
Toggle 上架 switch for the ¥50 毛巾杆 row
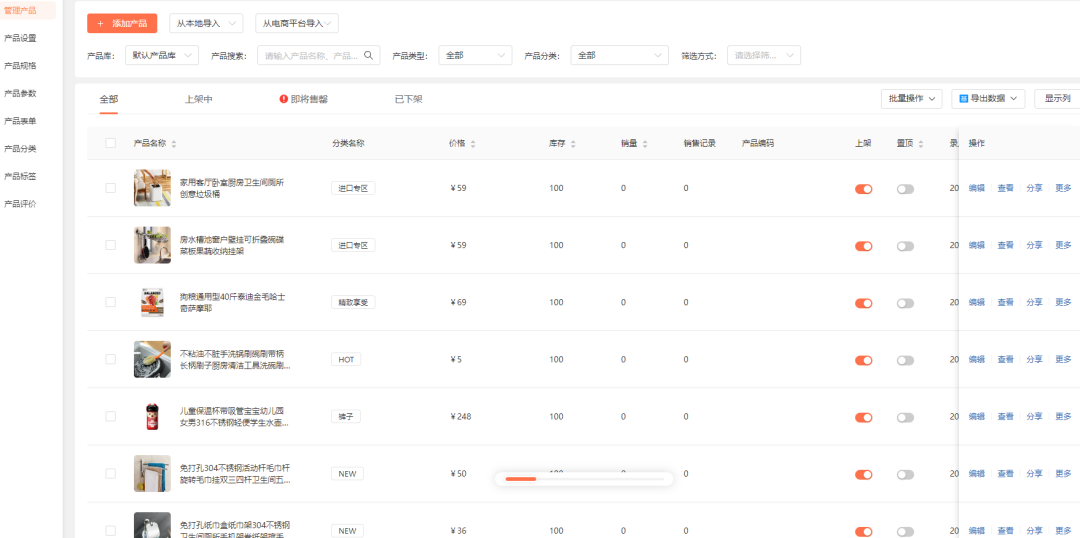(864, 475)
